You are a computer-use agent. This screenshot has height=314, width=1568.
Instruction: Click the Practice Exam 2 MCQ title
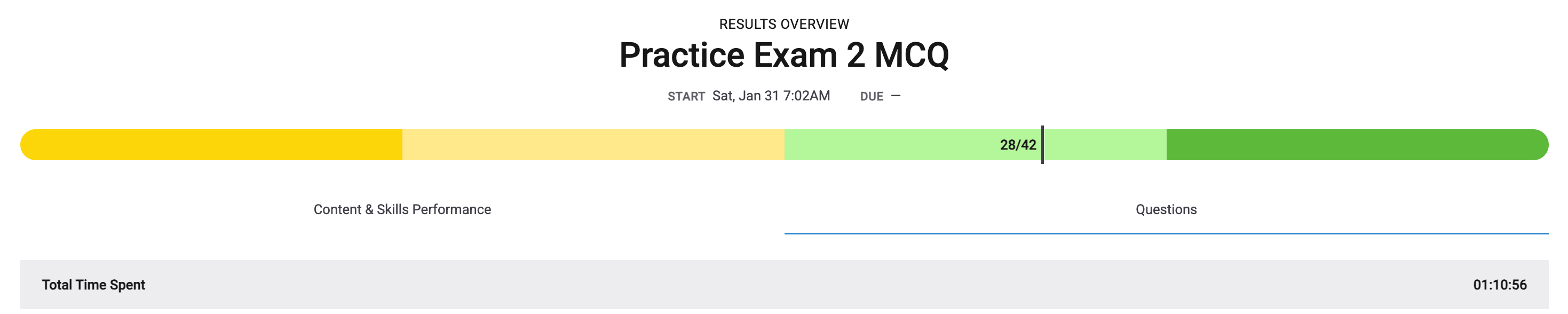click(784, 56)
